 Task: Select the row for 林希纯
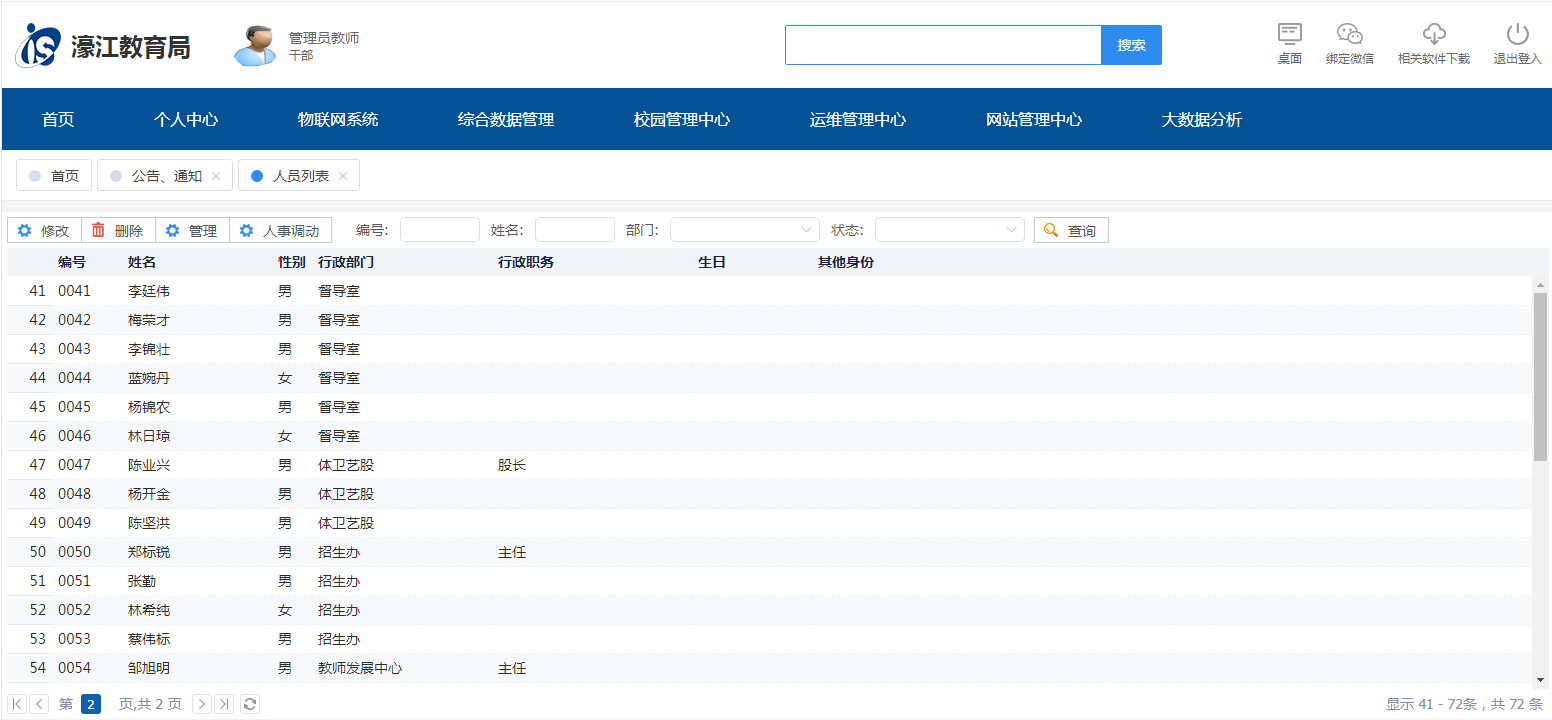(x=770, y=610)
